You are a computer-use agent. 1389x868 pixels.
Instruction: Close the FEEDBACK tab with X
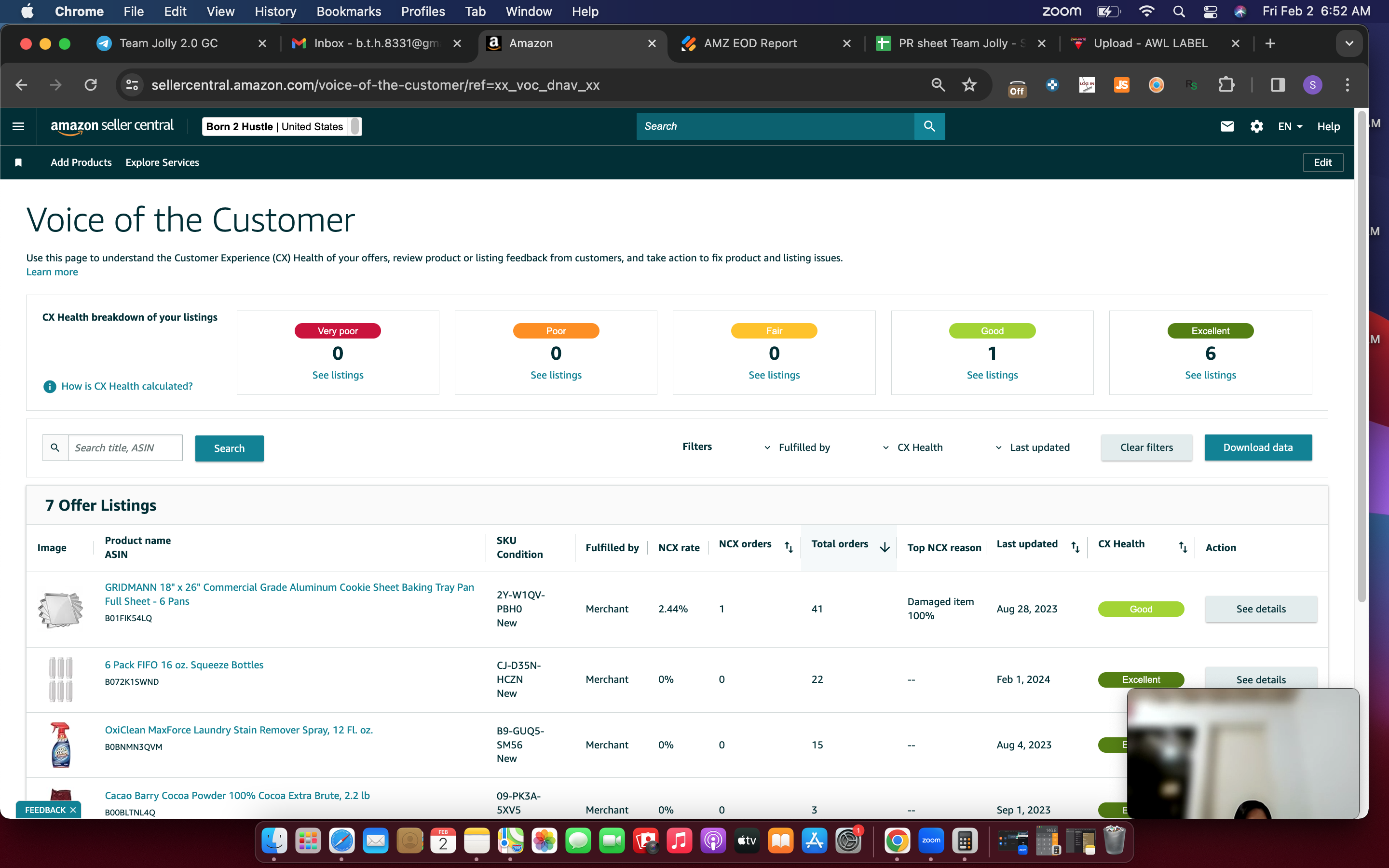tap(73, 810)
